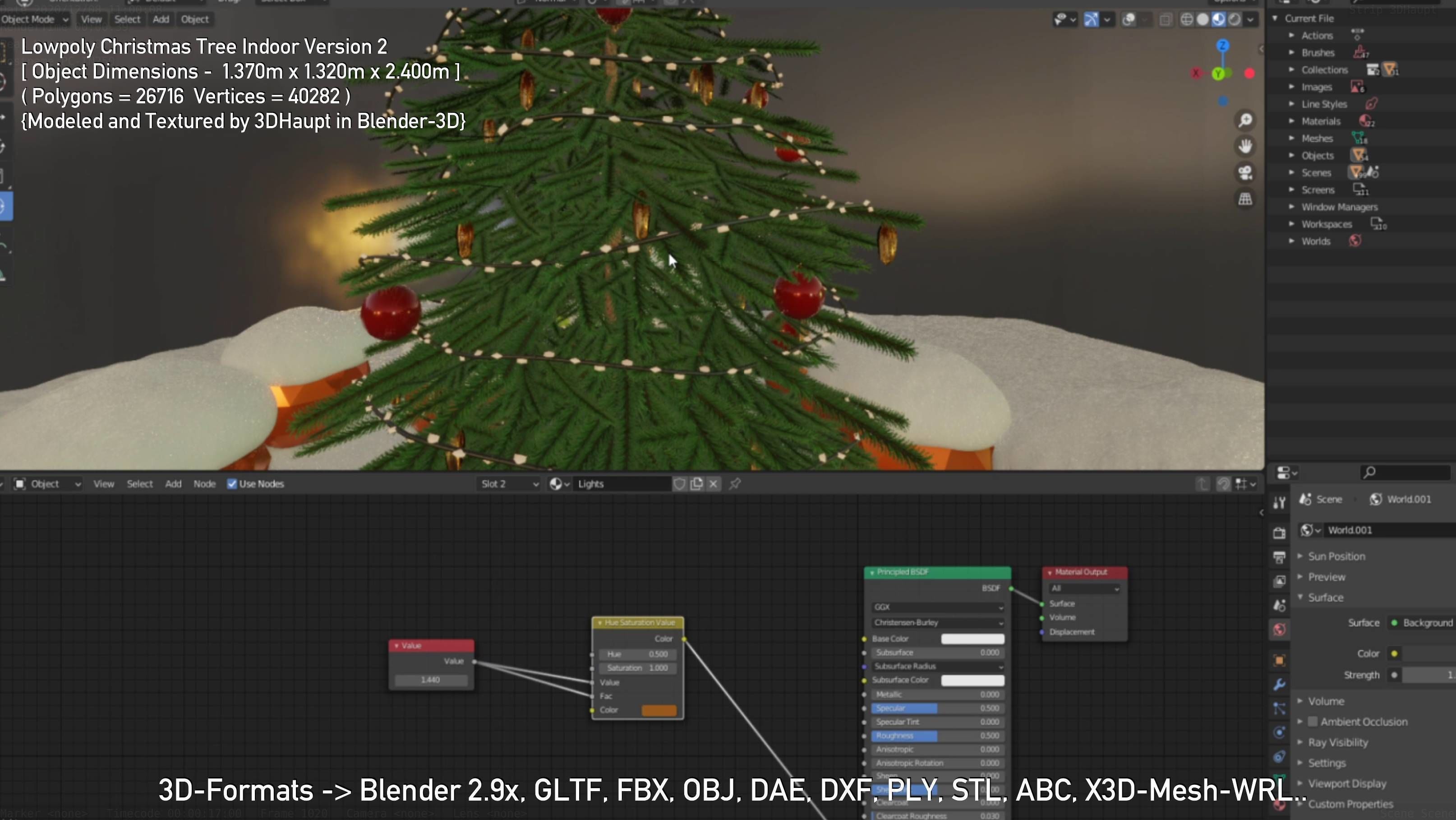This screenshot has height=820, width=1456.
Task: Open Material Output target All dropdown
Action: 1084,588
